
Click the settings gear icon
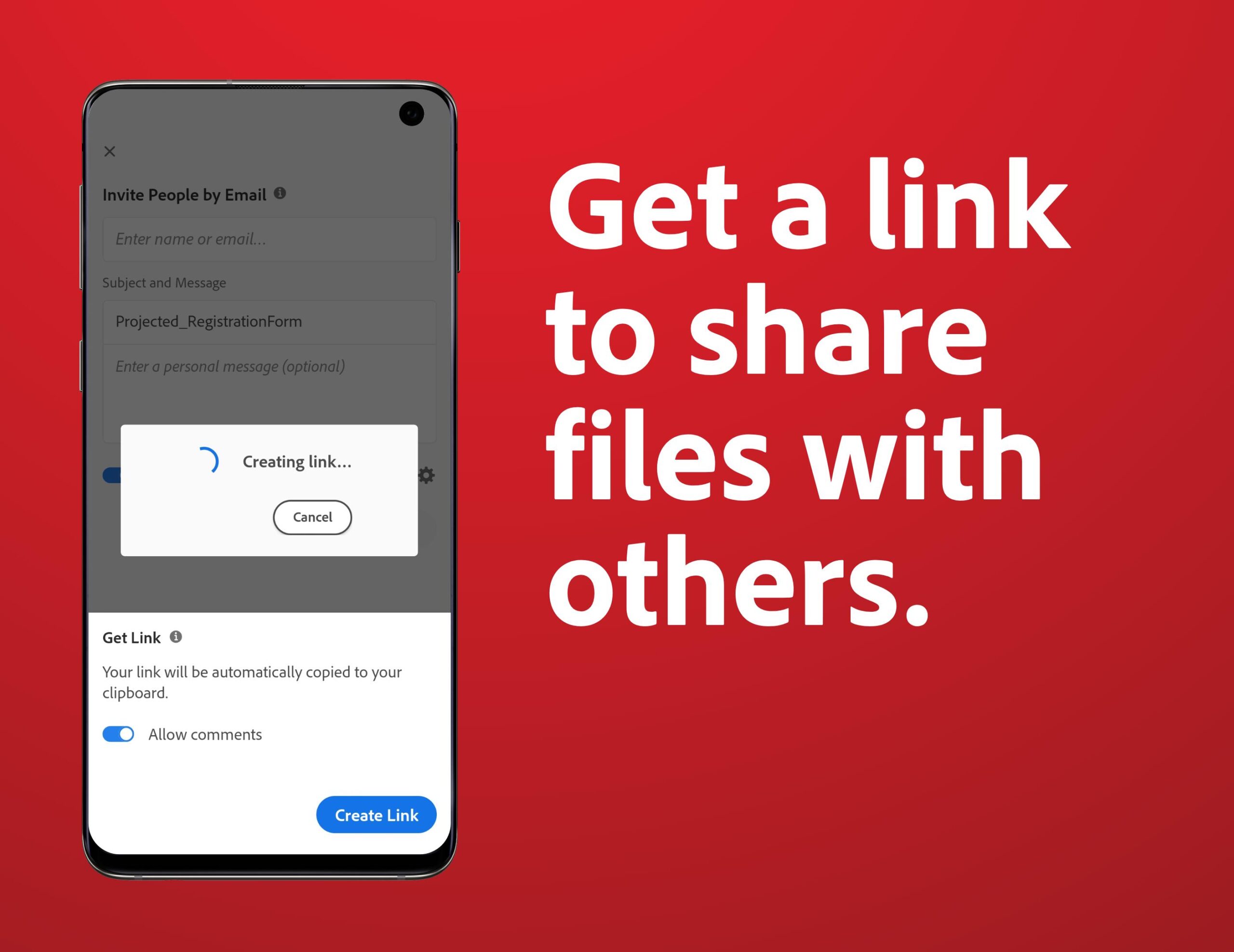point(426,474)
